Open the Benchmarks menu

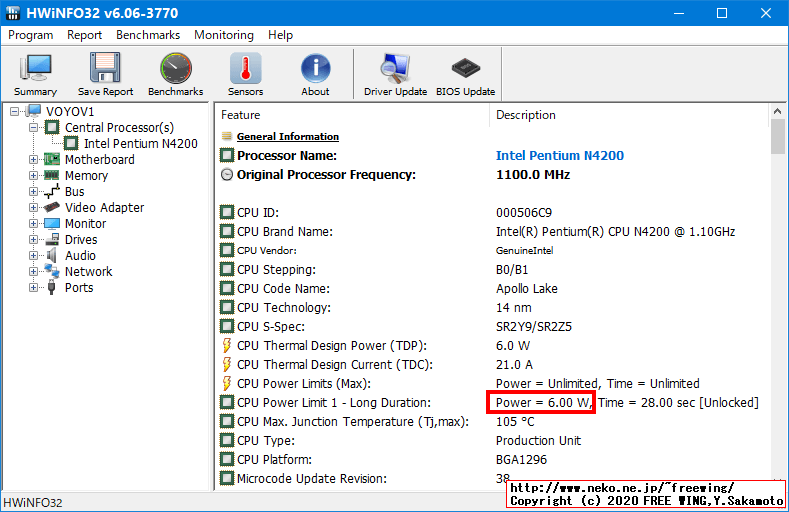[148, 35]
